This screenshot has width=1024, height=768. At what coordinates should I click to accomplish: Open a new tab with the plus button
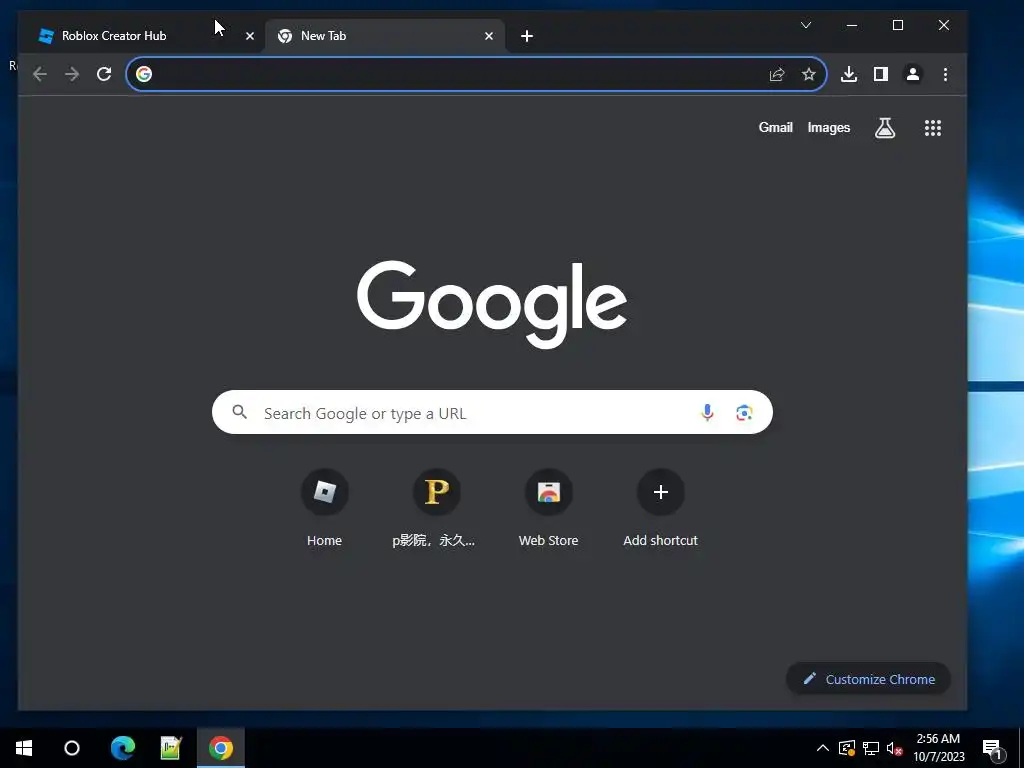(527, 36)
